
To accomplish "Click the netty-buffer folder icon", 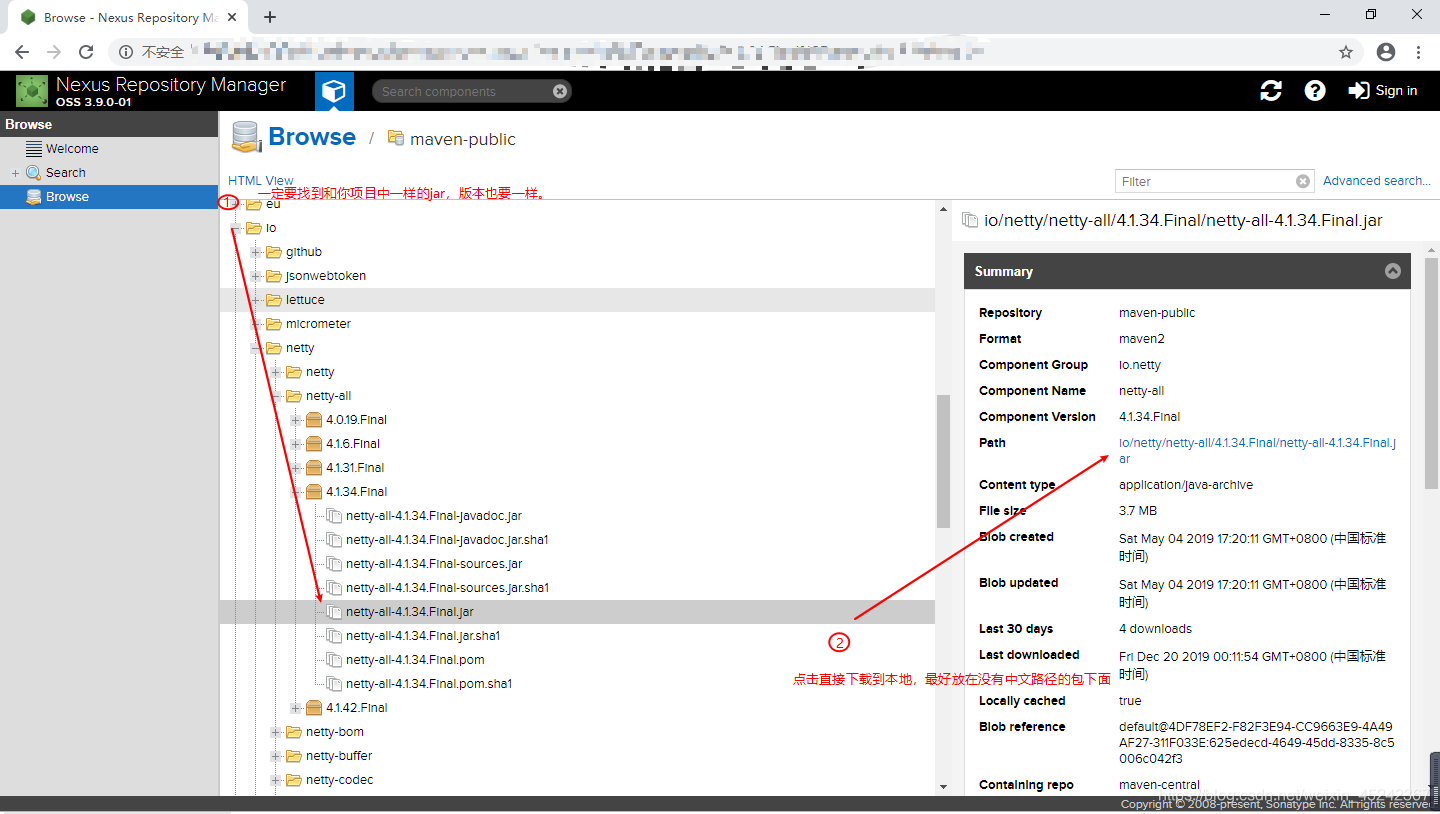I will pyautogui.click(x=294, y=756).
